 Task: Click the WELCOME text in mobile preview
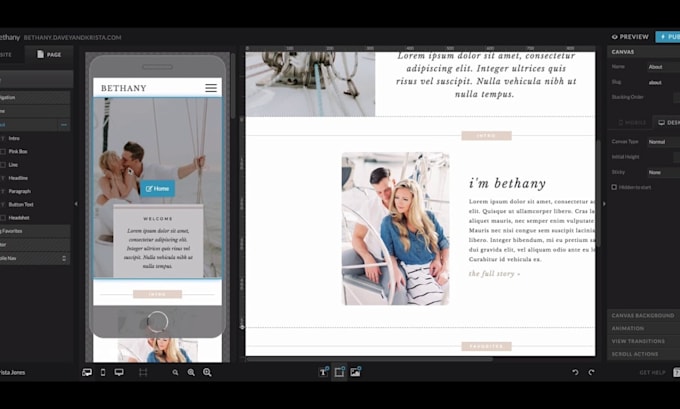pyautogui.click(x=158, y=219)
